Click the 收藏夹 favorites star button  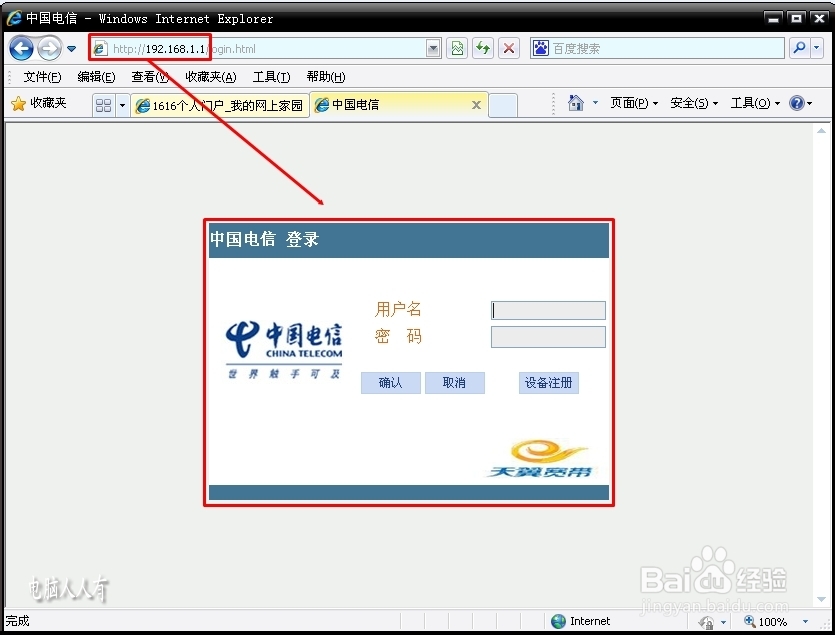click(x=39, y=103)
